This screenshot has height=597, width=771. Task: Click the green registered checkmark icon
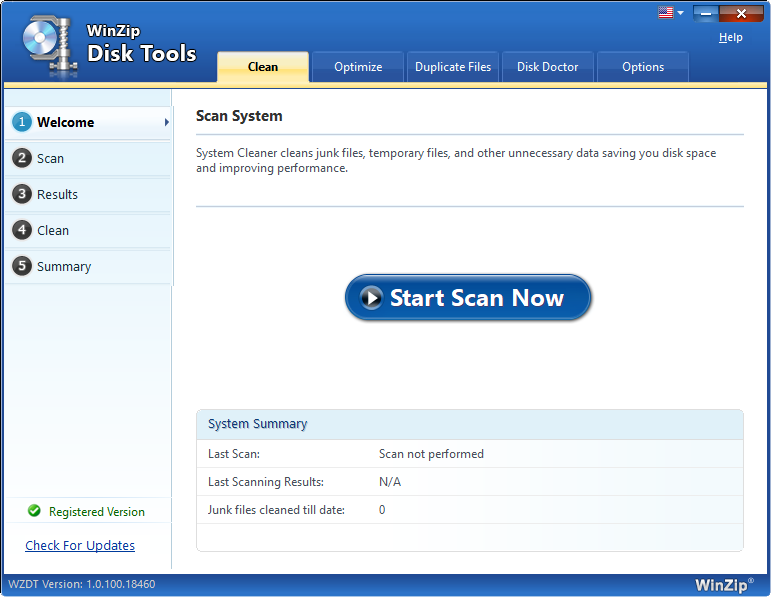click(34, 511)
